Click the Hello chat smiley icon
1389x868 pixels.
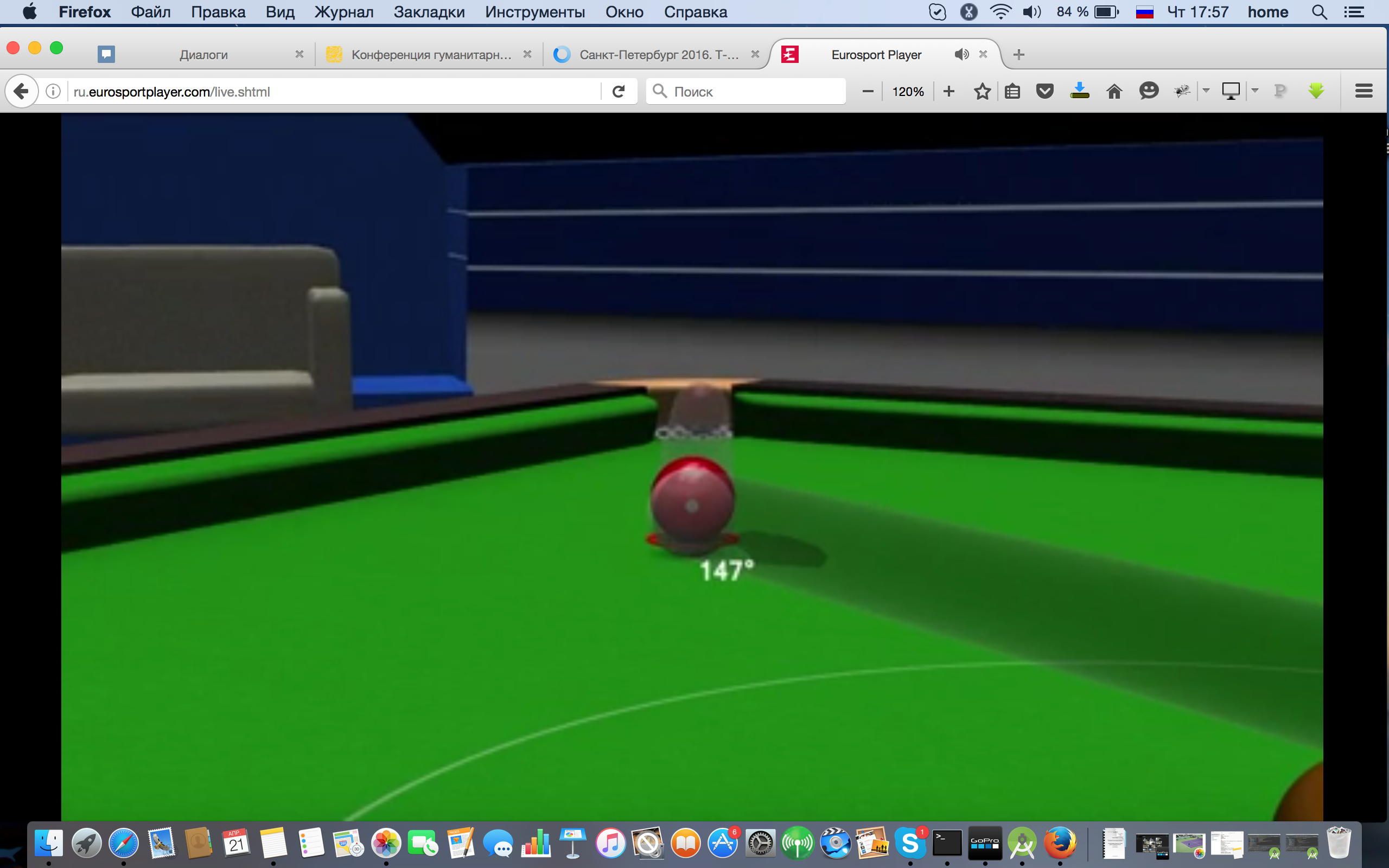[x=1149, y=91]
